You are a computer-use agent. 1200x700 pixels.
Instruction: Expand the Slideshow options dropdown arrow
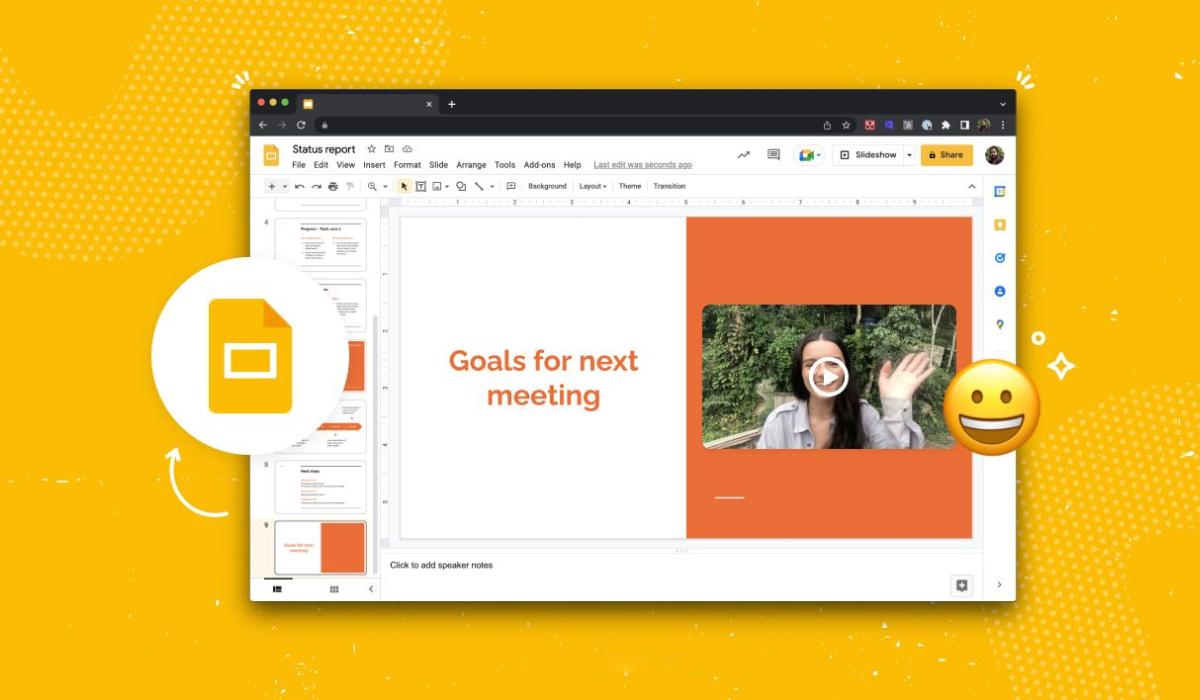pyautogui.click(x=909, y=155)
